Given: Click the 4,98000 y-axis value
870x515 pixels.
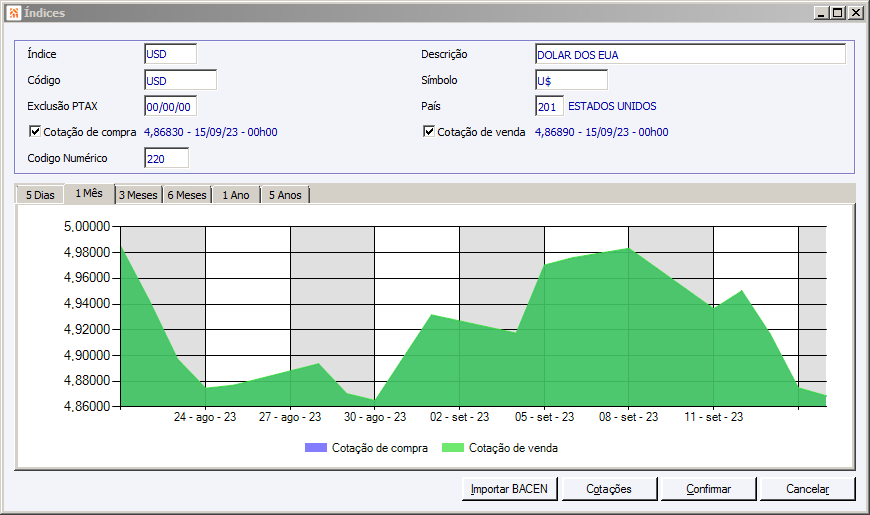Looking at the screenshot, I should coord(87,252).
